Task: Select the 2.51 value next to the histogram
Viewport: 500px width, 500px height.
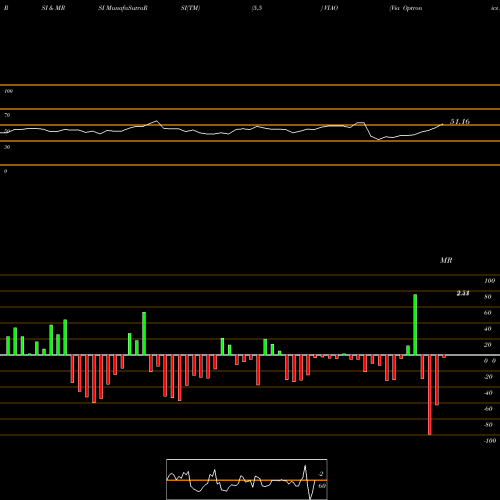Action: click(463, 293)
